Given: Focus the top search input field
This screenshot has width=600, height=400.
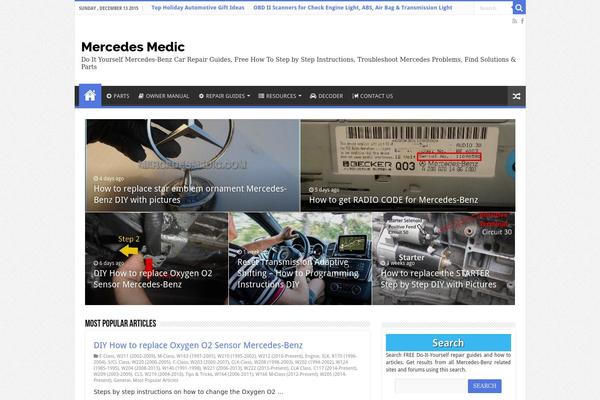Looking at the screenshot, I should tap(494, 8).
